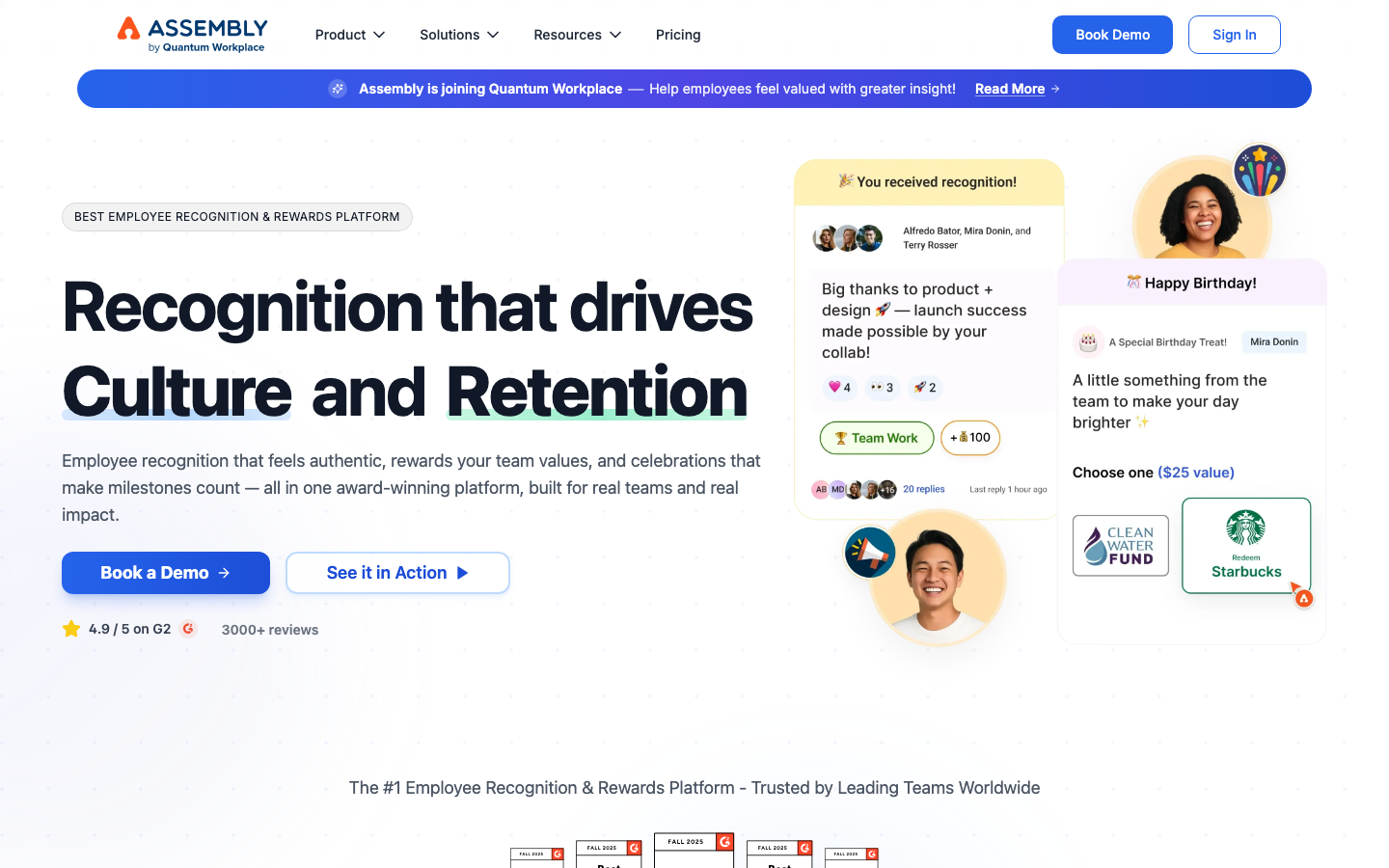1389x868 pixels.
Task: Click the MD avatar in the replies row
Action: tap(838, 489)
